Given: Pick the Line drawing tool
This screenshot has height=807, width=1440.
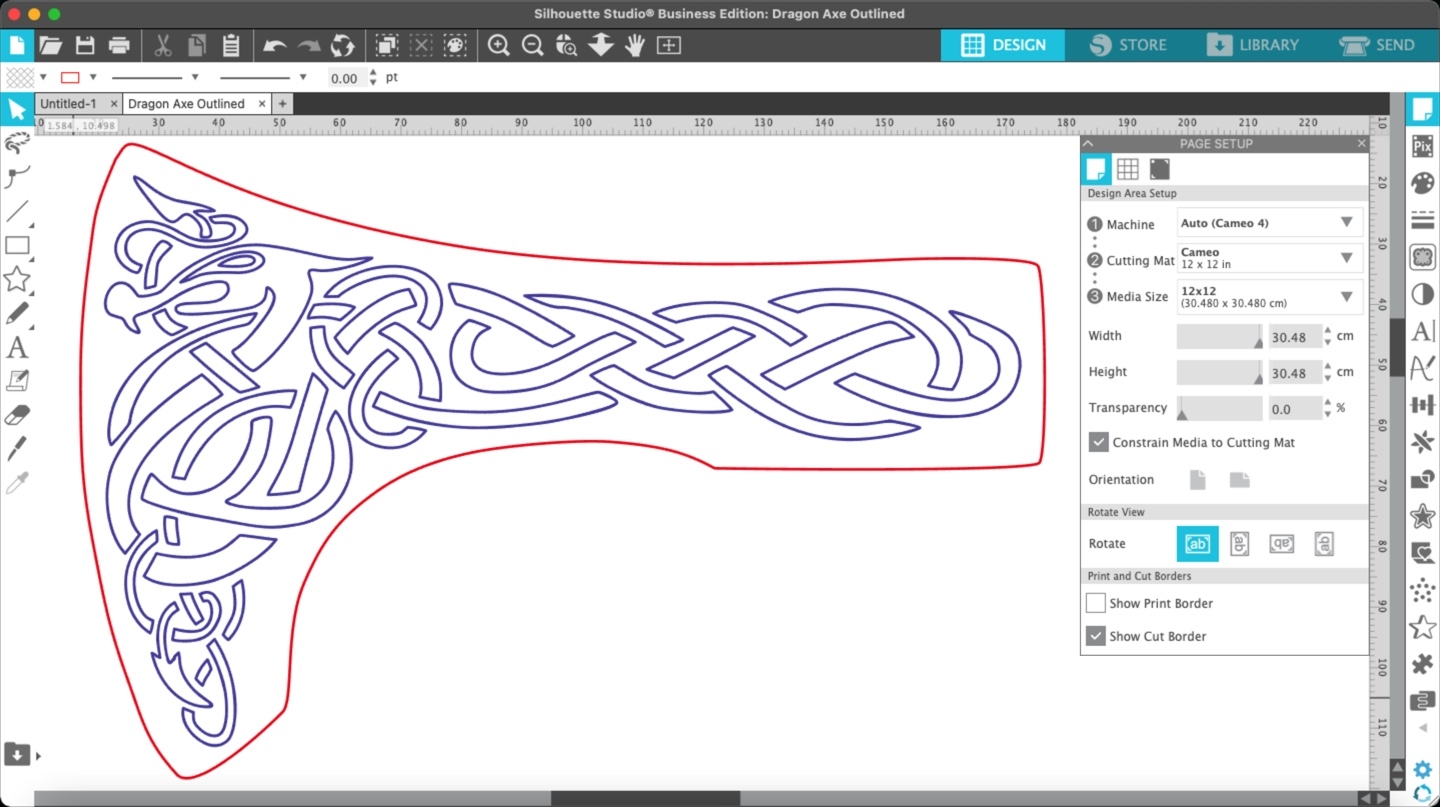Looking at the screenshot, I should point(17,211).
